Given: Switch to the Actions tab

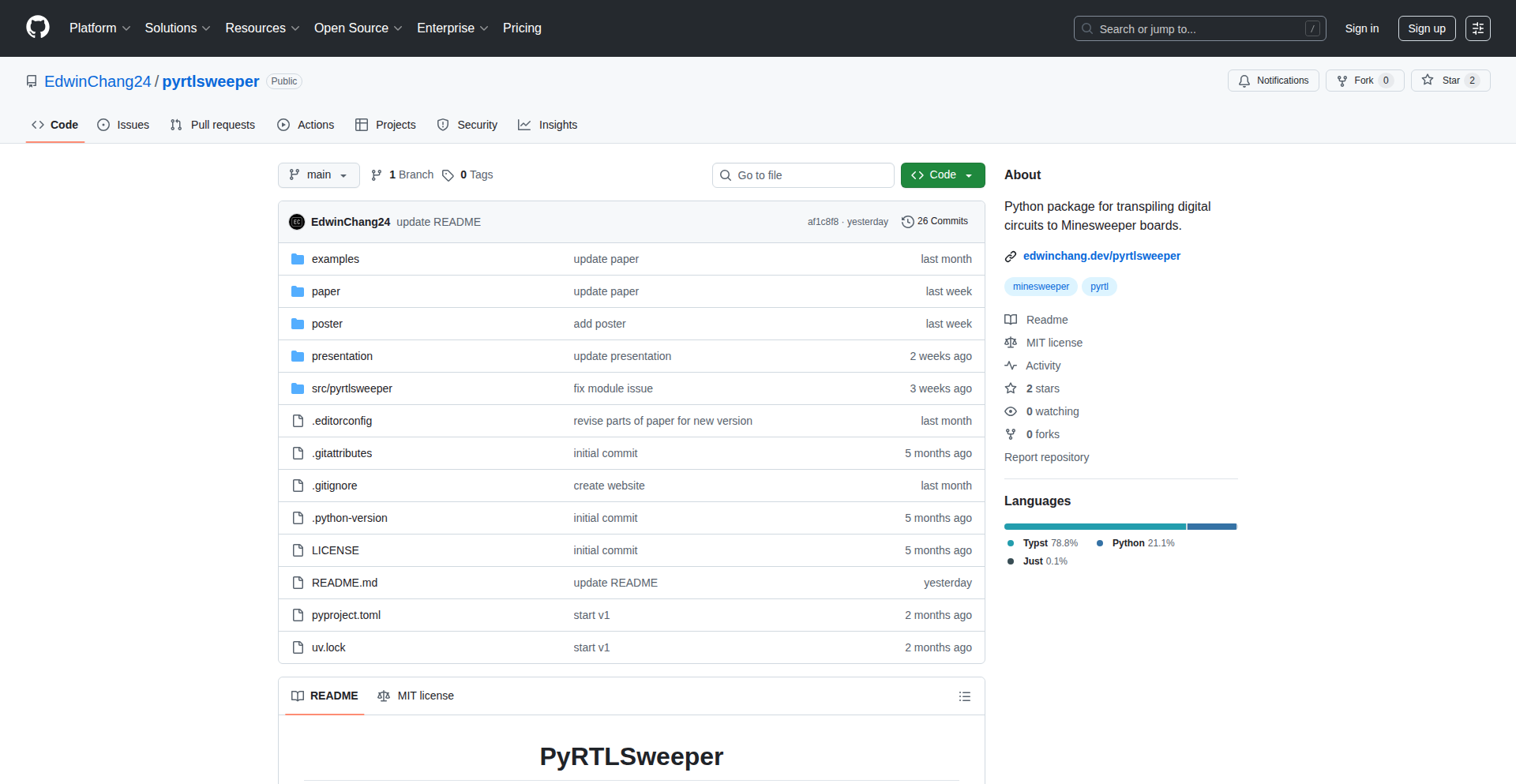Looking at the screenshot, I should [x=306, y=125].
